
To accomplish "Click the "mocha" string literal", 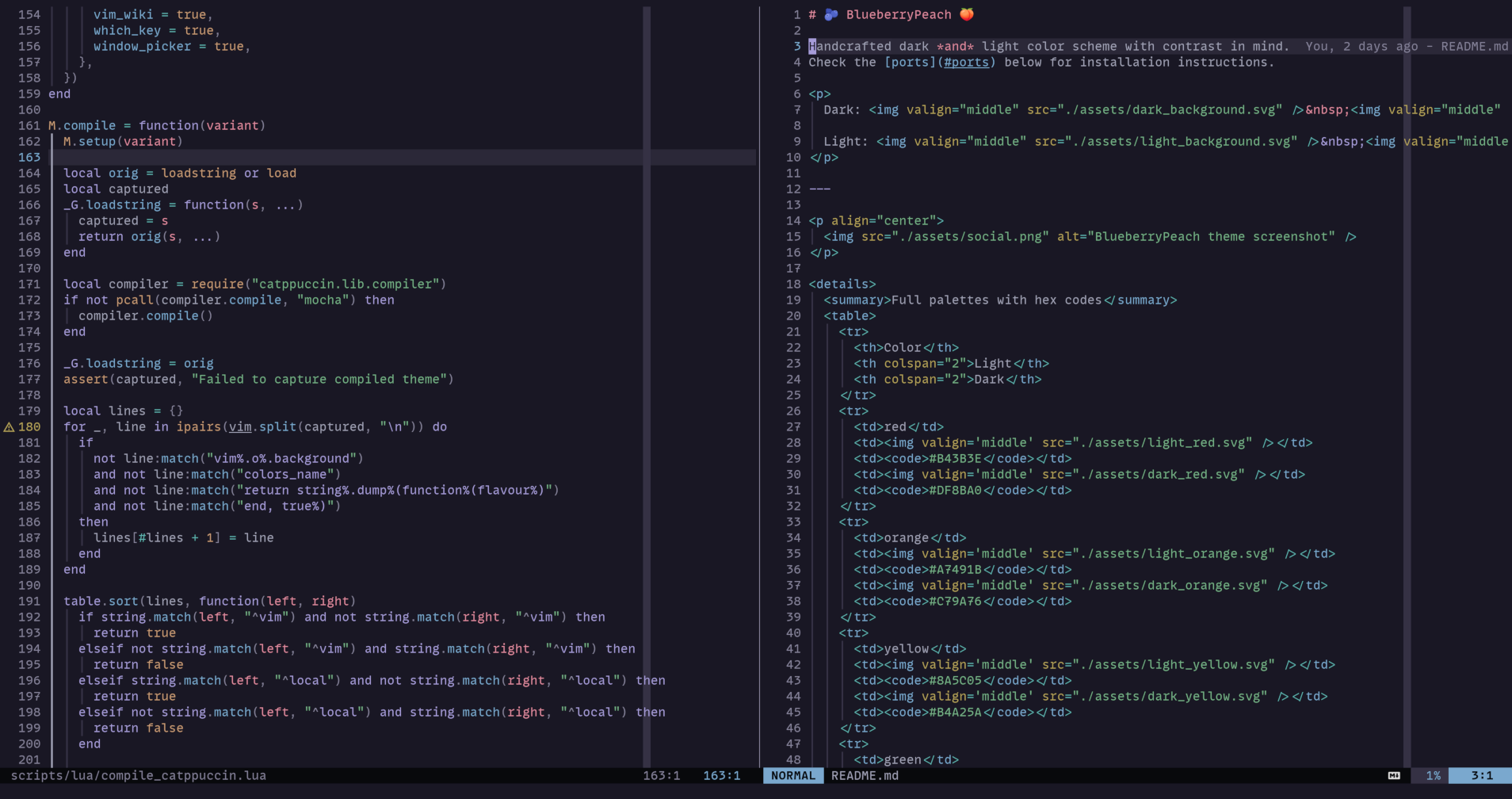I will tap(323, 300).
